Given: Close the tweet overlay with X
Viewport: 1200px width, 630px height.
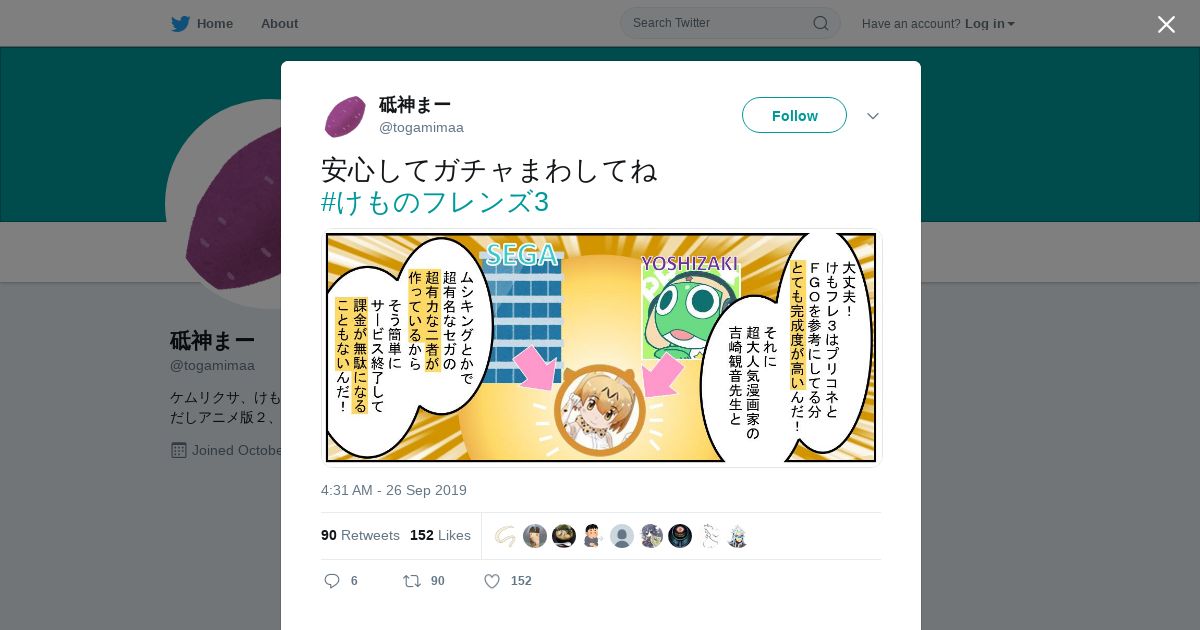Looking at the screenshot, I should [x=1166, y=24].
